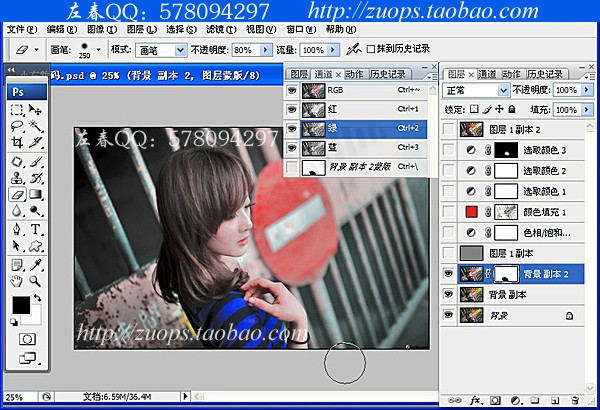Enable airbrush option in options bar
This screenshot has width=600, height=410.
[354, 49]
